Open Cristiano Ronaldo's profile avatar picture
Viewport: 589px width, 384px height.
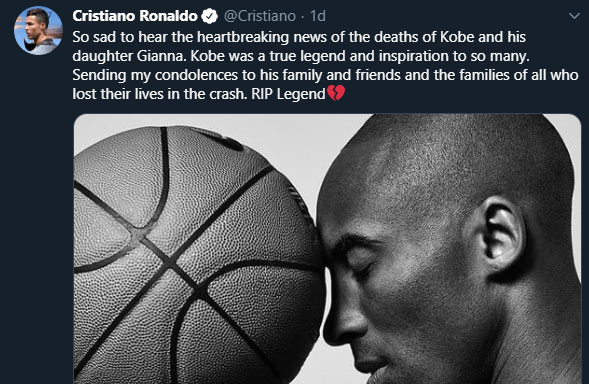(38, 30)
